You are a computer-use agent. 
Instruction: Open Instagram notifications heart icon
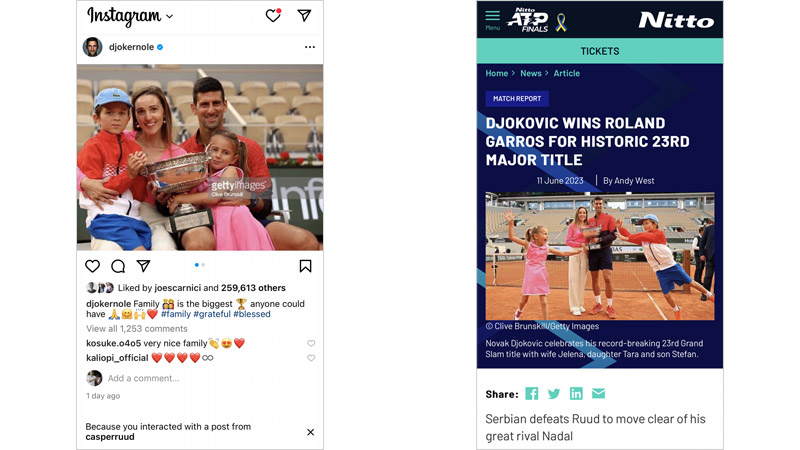pyautogui.click(x=273, y=16)
